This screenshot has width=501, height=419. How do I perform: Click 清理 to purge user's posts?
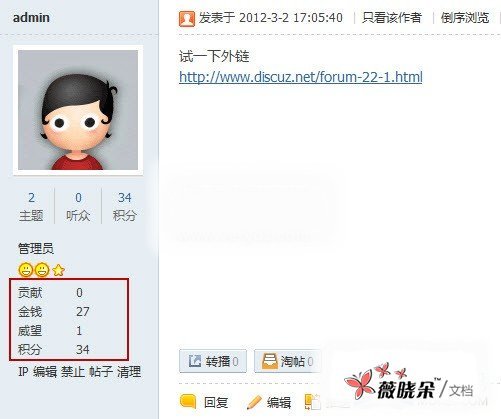tap(129, 371)
